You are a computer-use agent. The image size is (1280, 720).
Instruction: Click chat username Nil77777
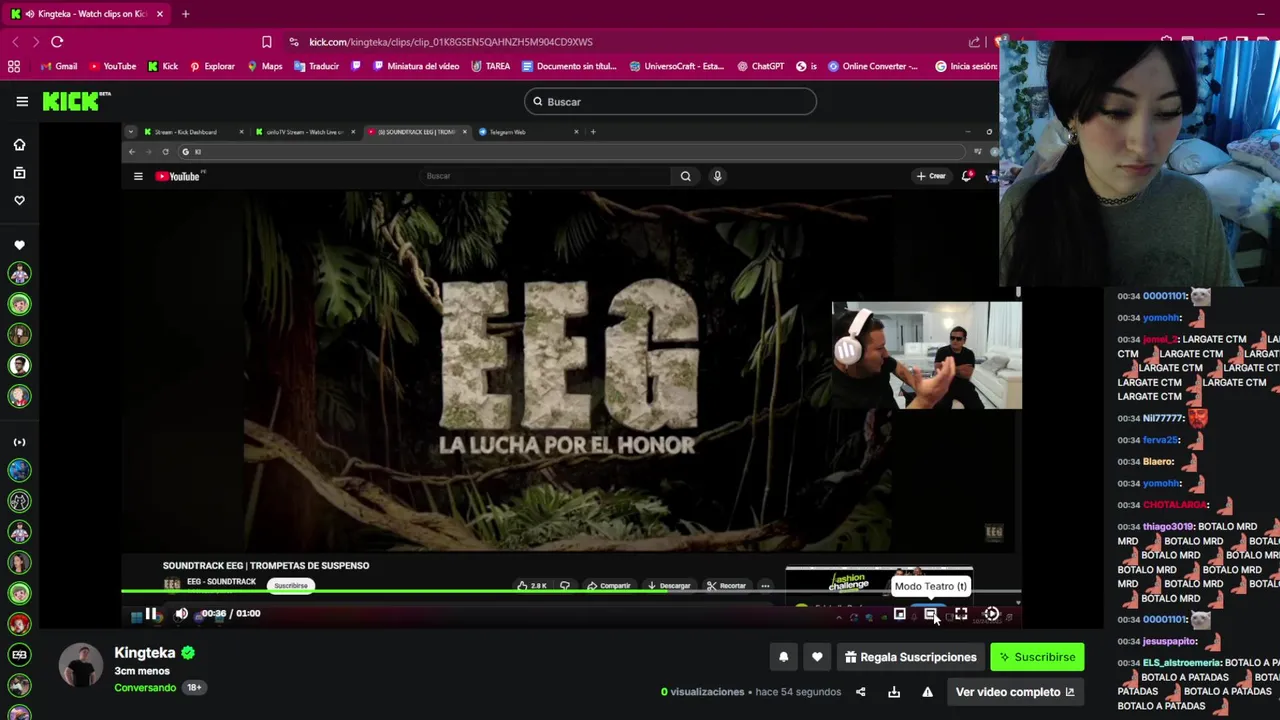(x=1163, y=418)
